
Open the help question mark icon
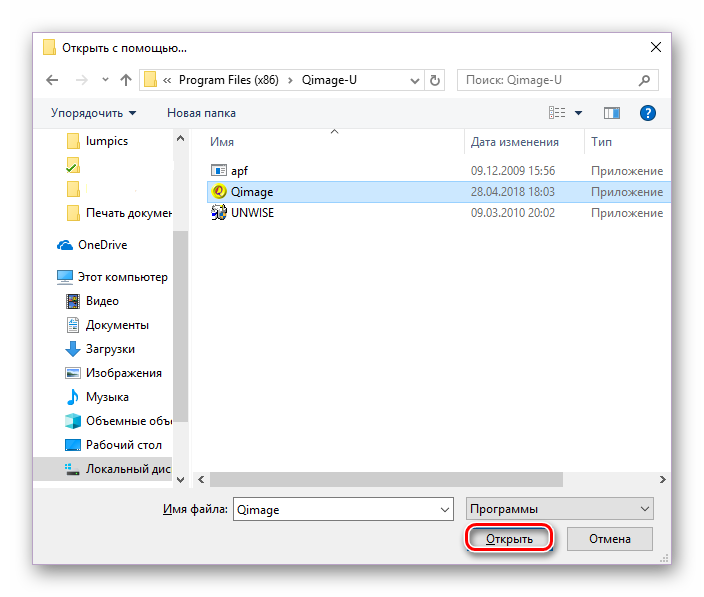(x=647, y=113)
